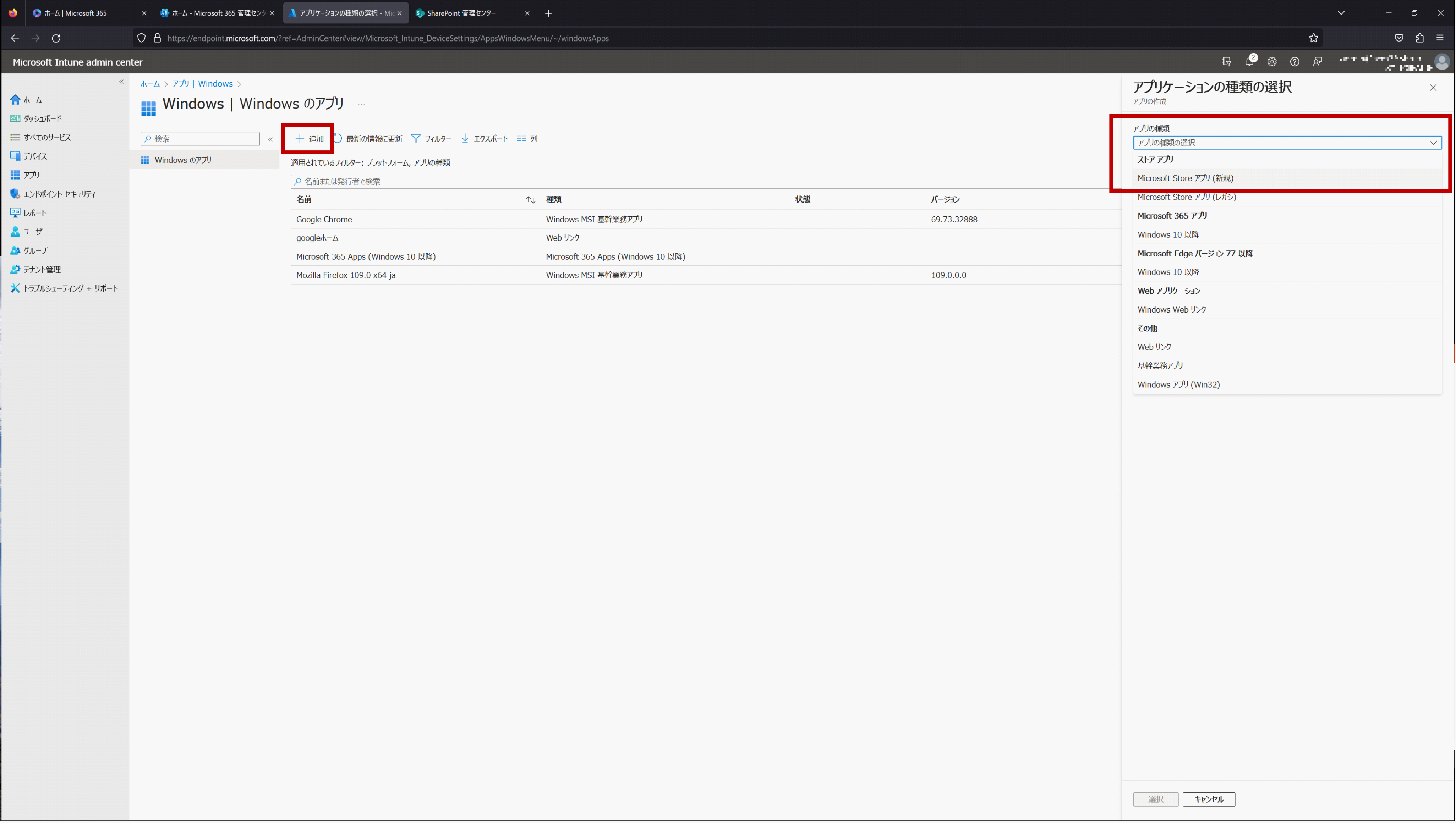1456x823 pixels.
Task: Open ユーザー in the sidebar
Action: 29,232
